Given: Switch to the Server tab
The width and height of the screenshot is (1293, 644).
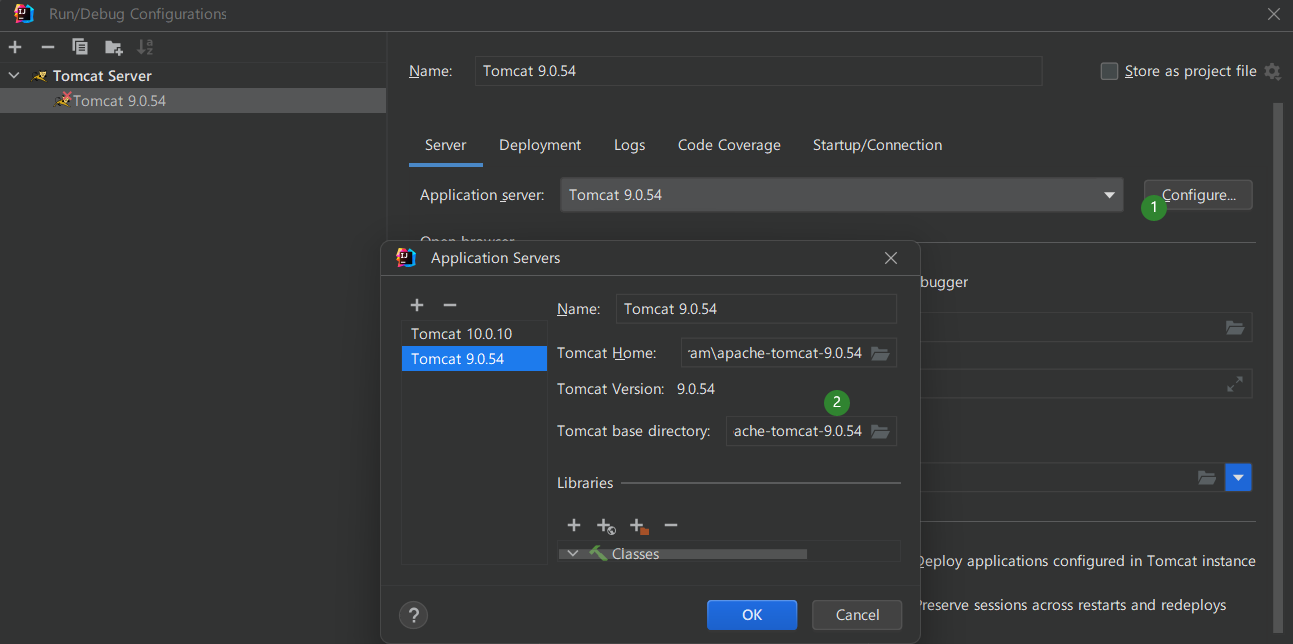Looking at the screenshot, I should (x=445, y=145).
